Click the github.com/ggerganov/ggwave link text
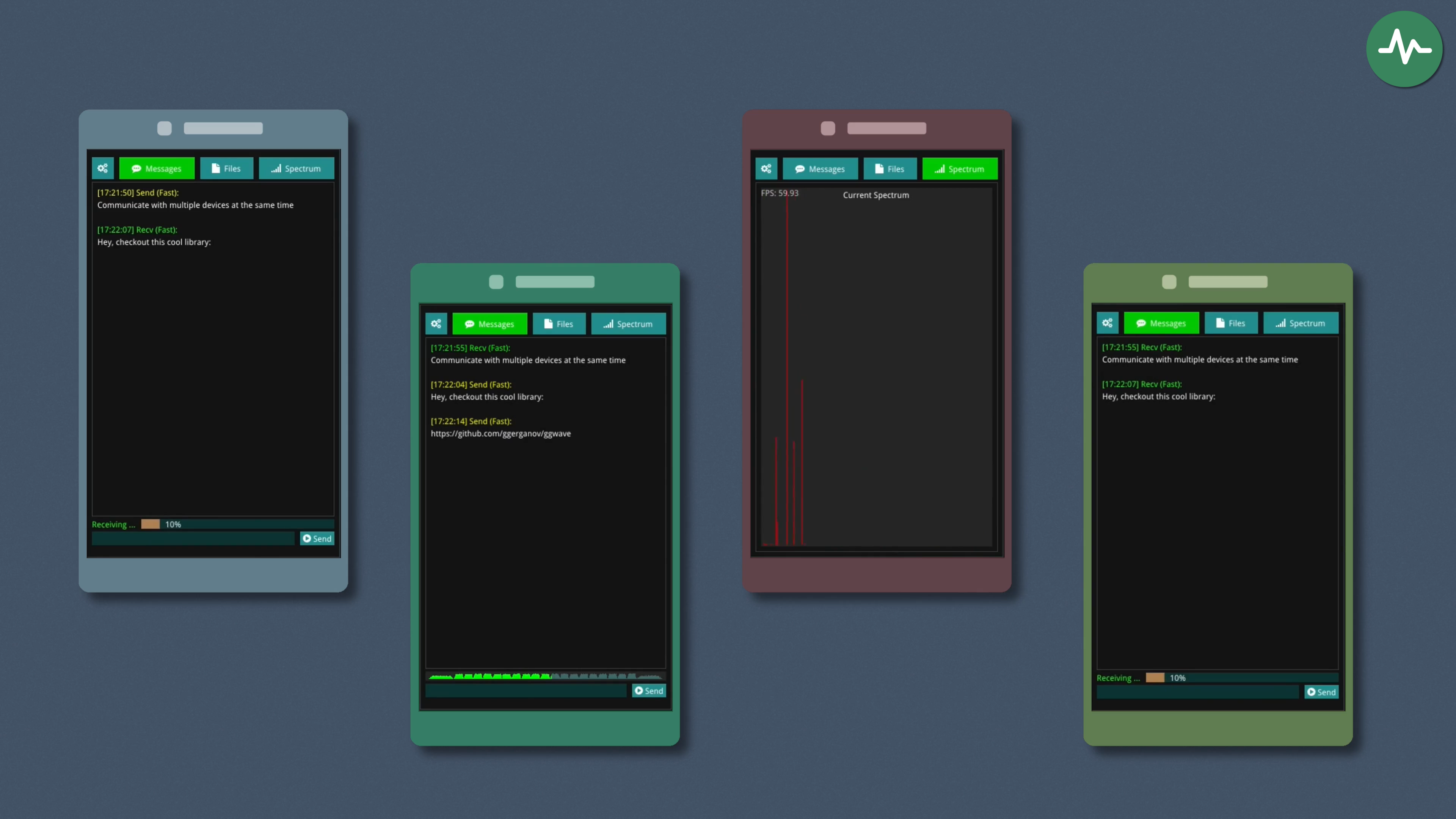Viewport: 1456px width, 819px height. click(500, 433)
